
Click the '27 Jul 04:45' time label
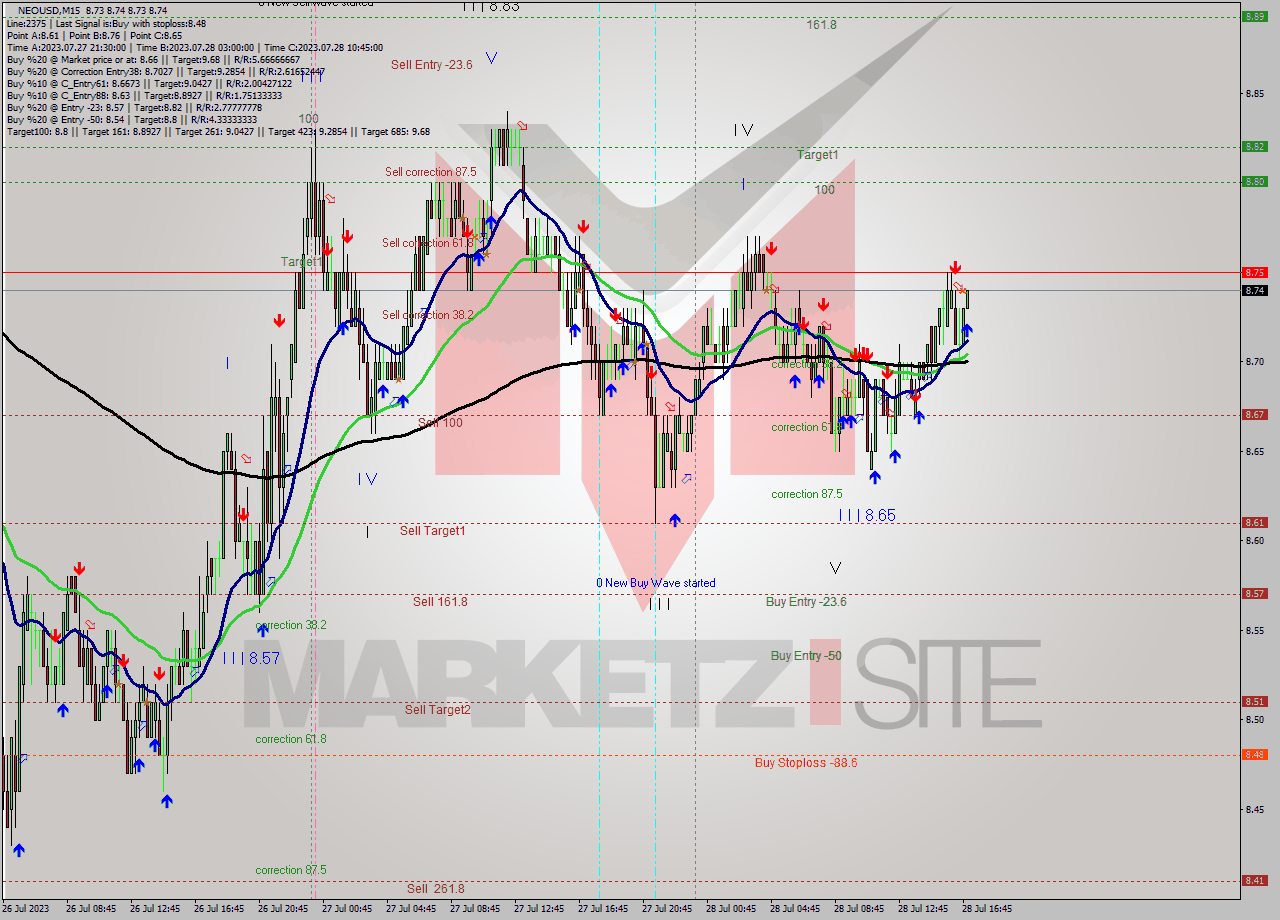[411, 909]
